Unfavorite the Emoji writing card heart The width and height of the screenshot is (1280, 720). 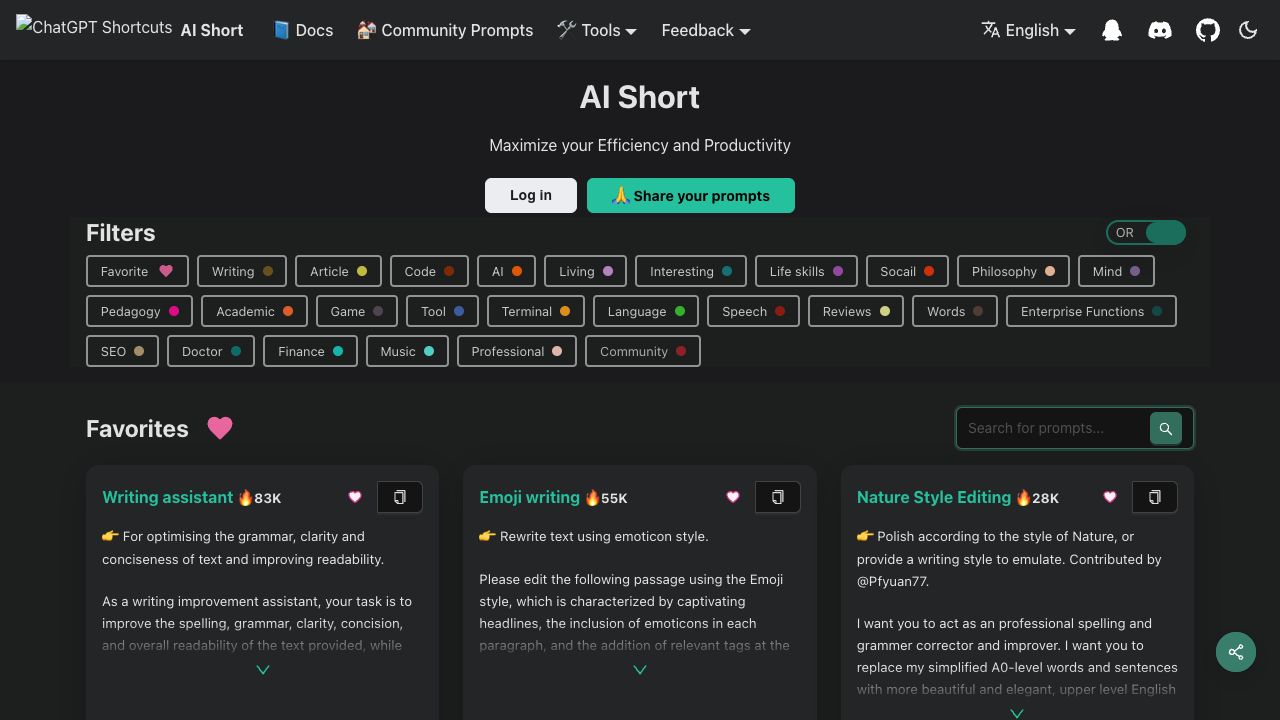pyautogui.click(x=733, y=497)
